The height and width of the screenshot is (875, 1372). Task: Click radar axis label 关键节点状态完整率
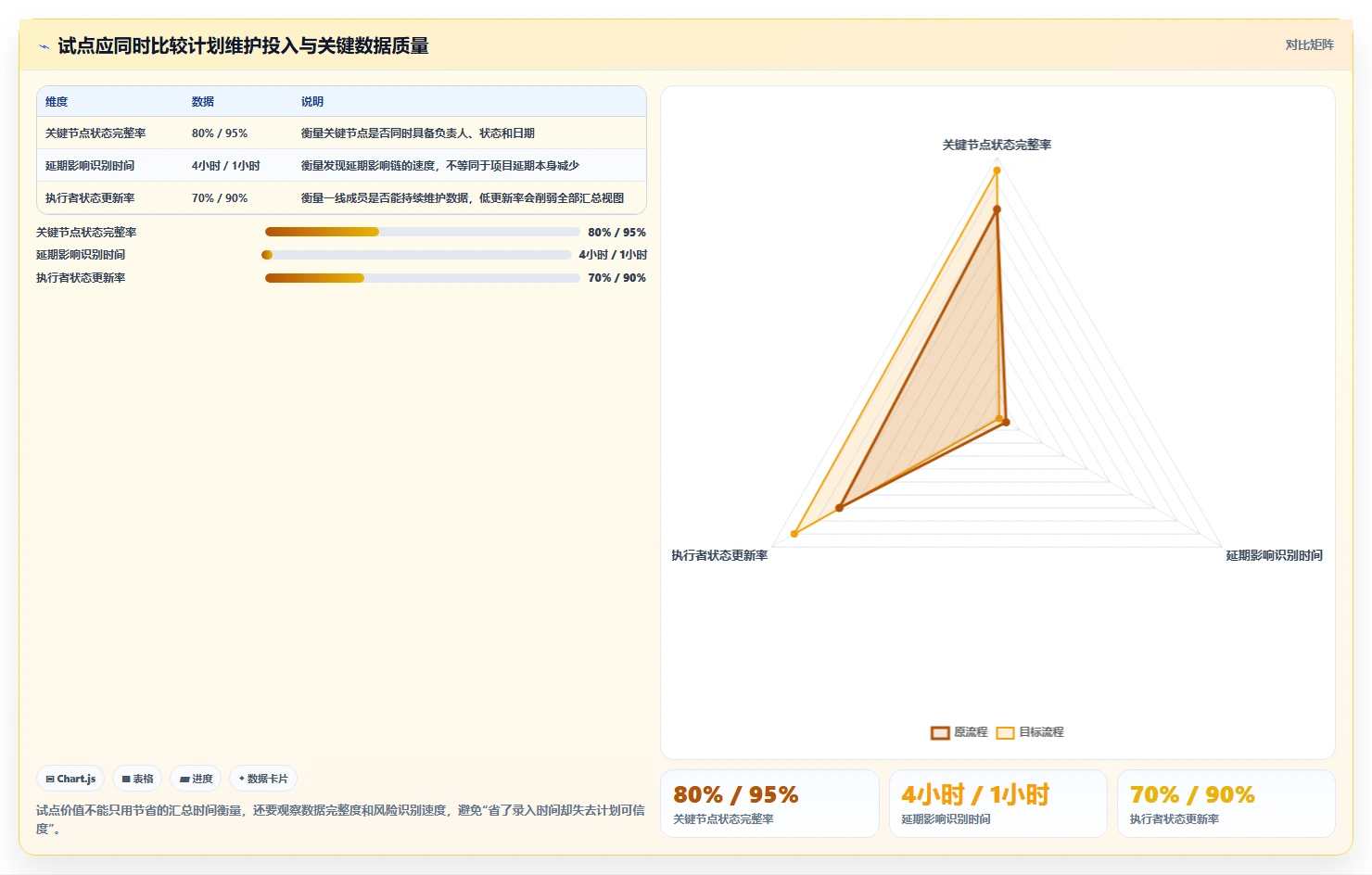(x=997, y=145)
